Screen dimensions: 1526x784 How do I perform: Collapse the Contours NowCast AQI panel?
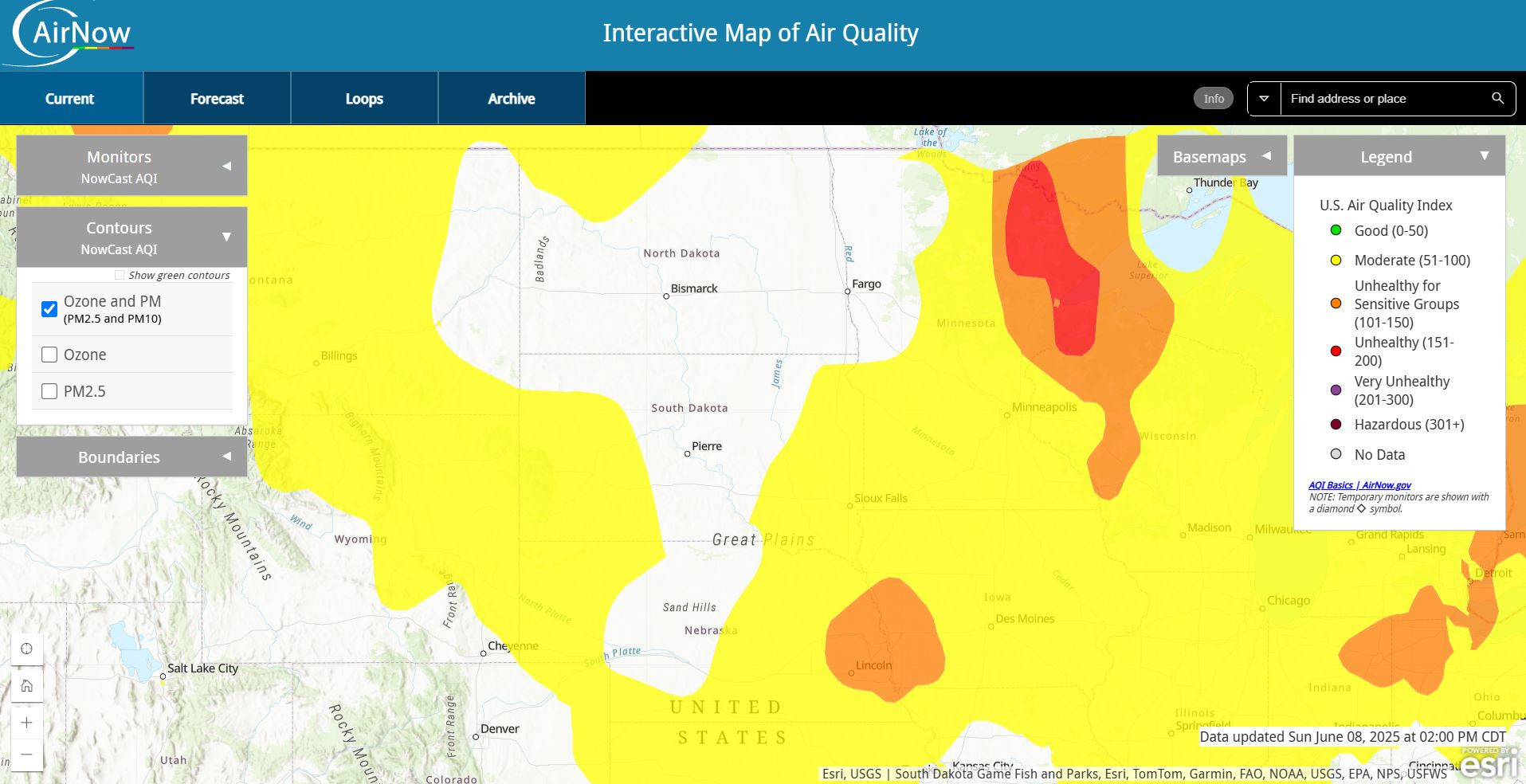point(131,237)
